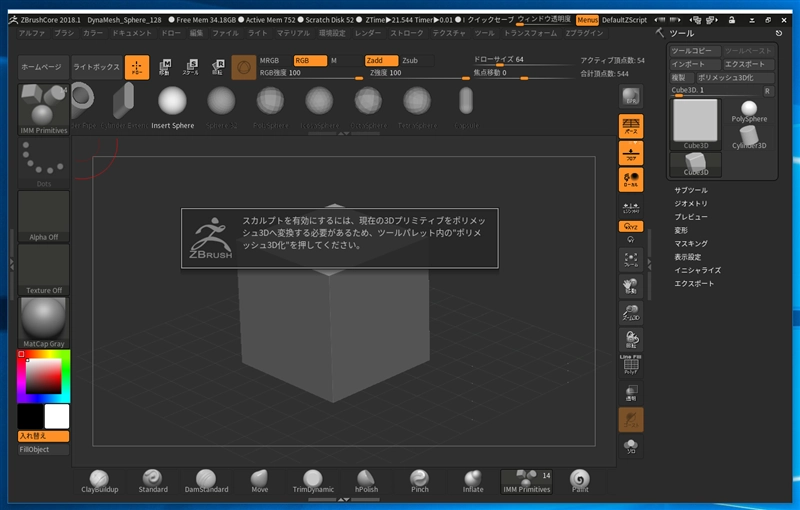Choose the Insert Sphere mesh

tap(172, 107)
